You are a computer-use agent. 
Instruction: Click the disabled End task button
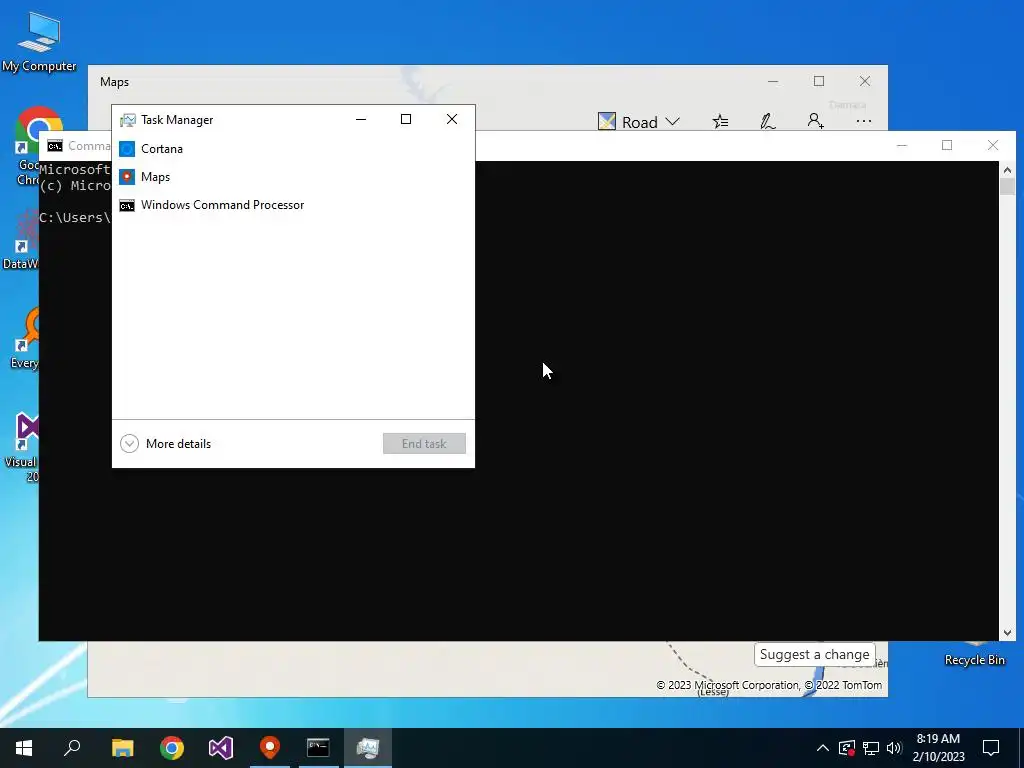click(424, 443)
